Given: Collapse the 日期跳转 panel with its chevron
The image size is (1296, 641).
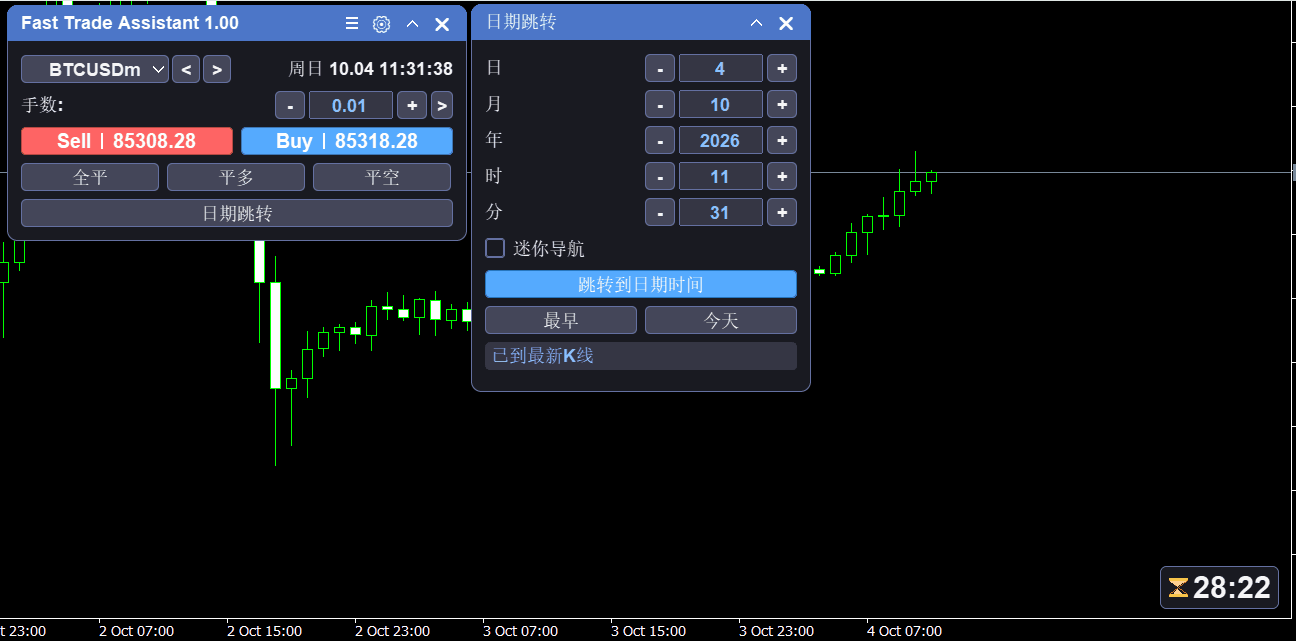Looking at the screenshot, I should click(756, 23).
